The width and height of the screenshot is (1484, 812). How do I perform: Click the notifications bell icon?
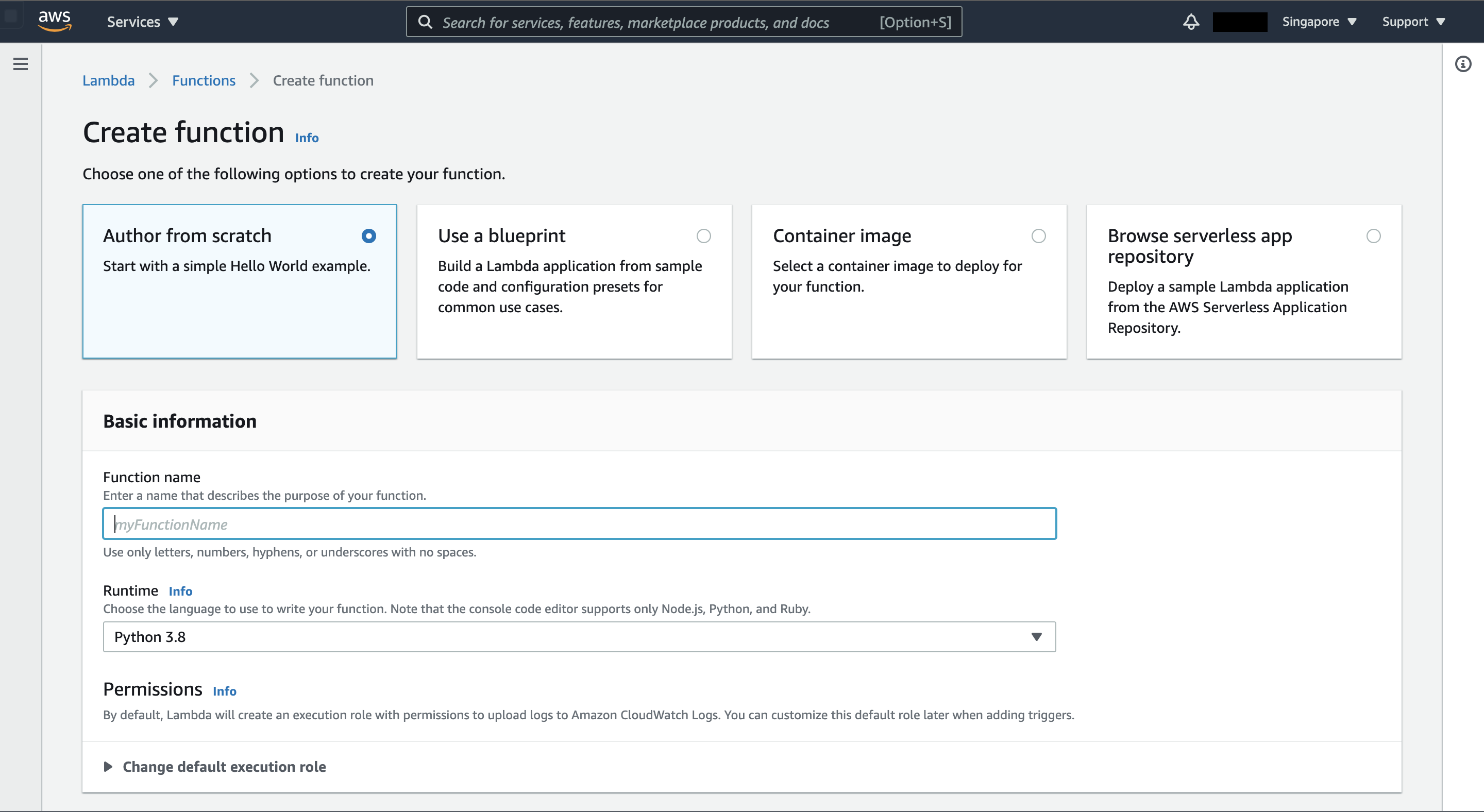click(1191, 22)
